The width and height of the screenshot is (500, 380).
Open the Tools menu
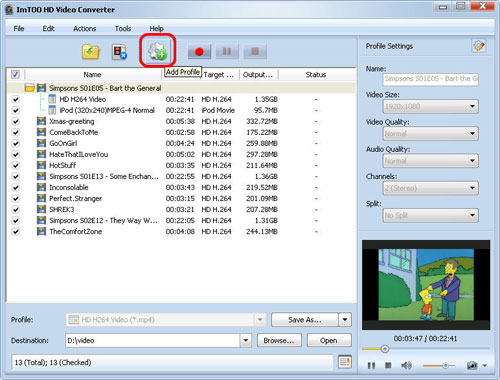tap(123, 28)
